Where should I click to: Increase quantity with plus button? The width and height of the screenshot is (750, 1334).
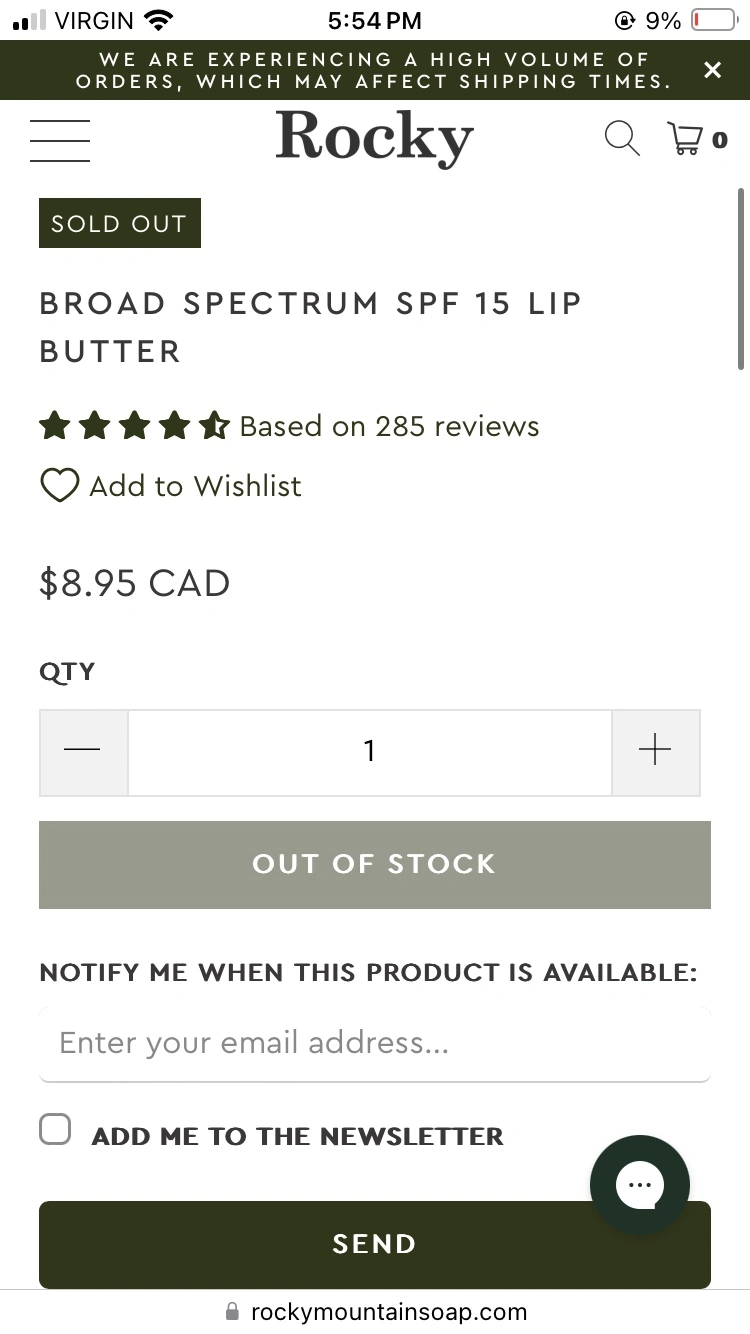[655, 752]
